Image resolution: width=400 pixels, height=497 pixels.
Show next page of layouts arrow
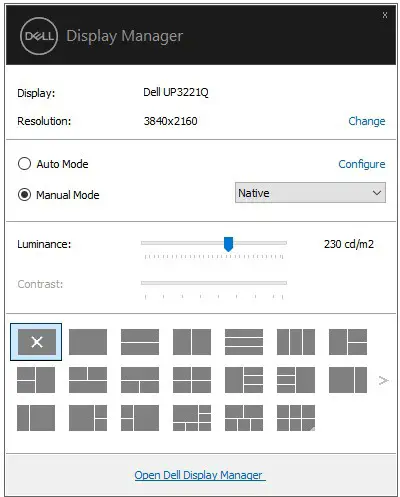(x=384, y=380)
